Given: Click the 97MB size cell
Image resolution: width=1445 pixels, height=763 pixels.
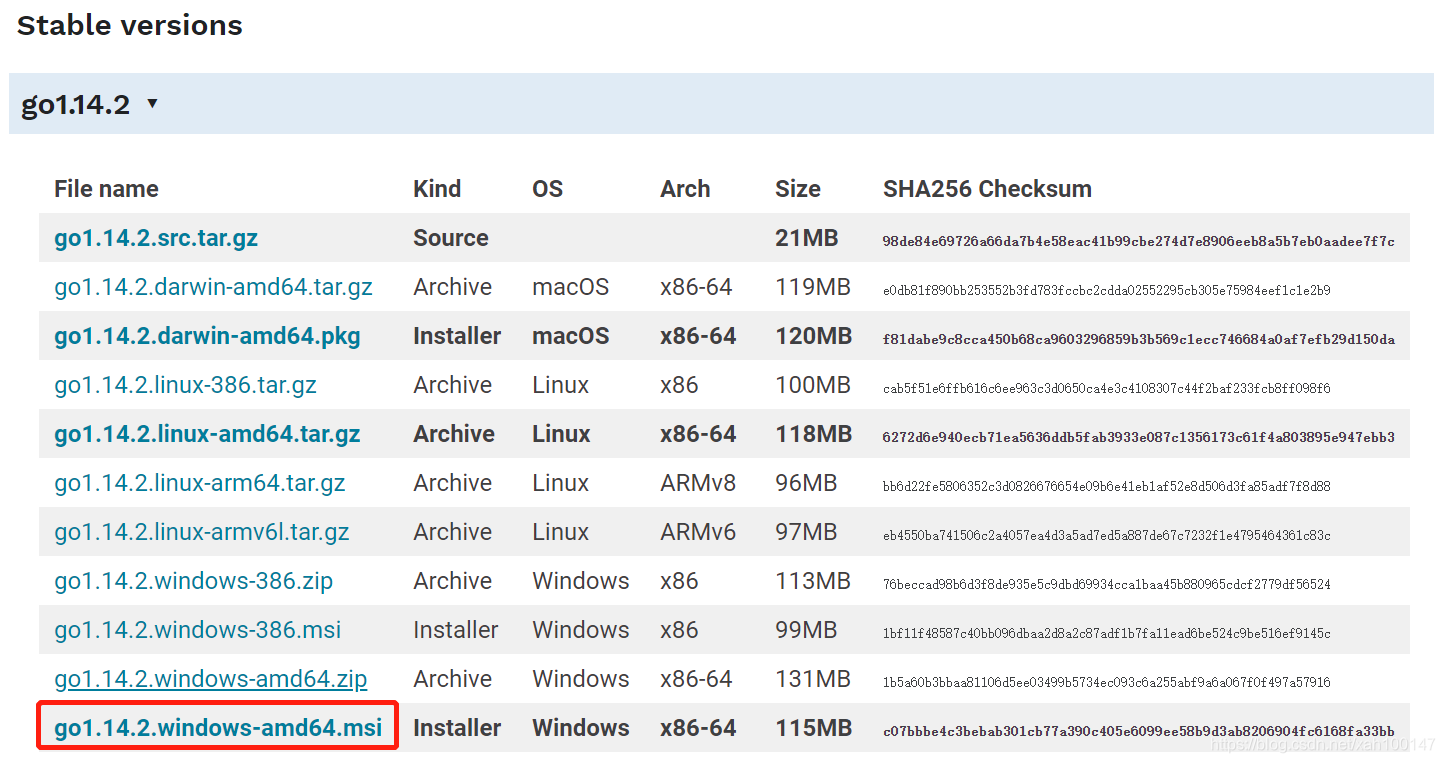Looking at the screenshot, I should pyautogui.click(x=806, y=532).
